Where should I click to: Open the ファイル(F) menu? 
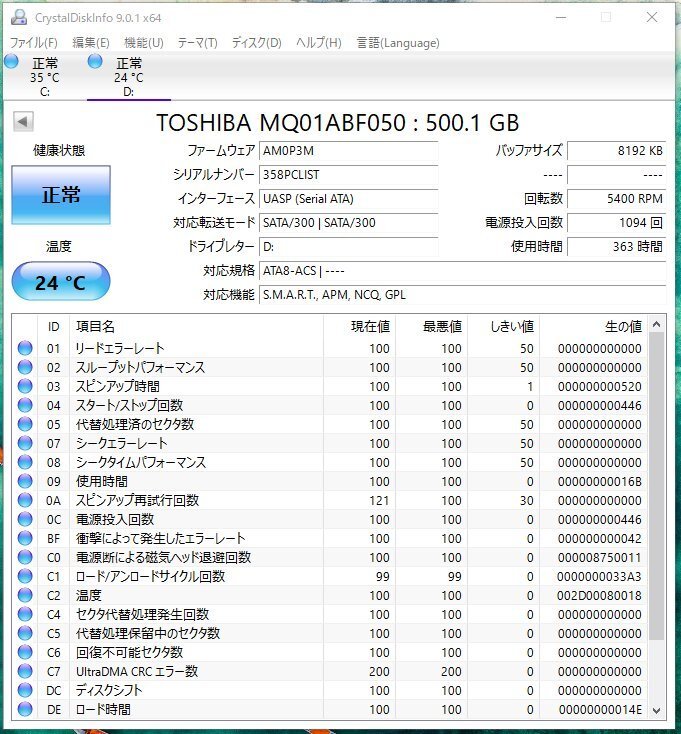tap(34, 43)
